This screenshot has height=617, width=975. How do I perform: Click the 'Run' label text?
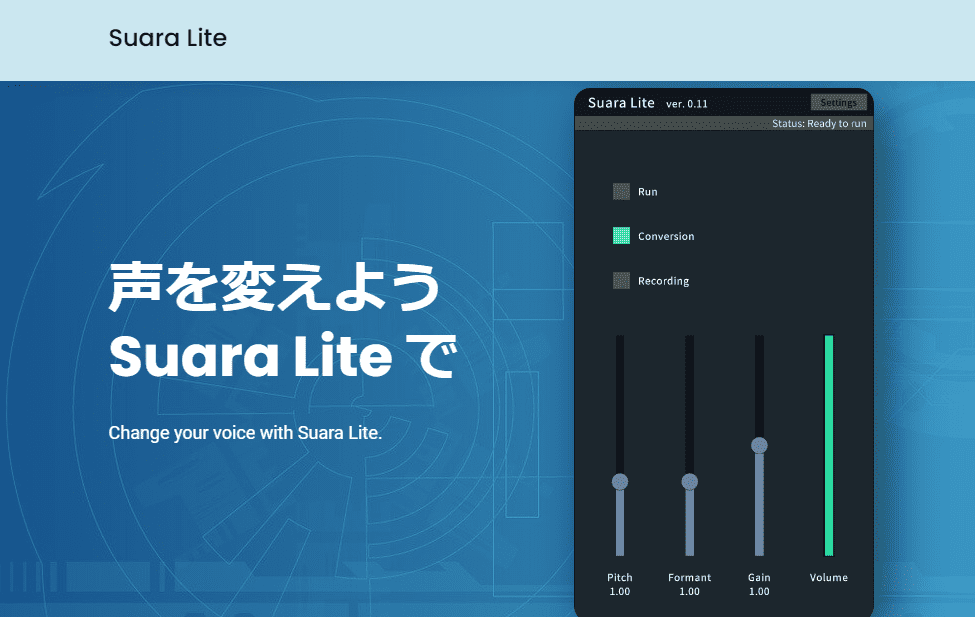tap(648, 192)
